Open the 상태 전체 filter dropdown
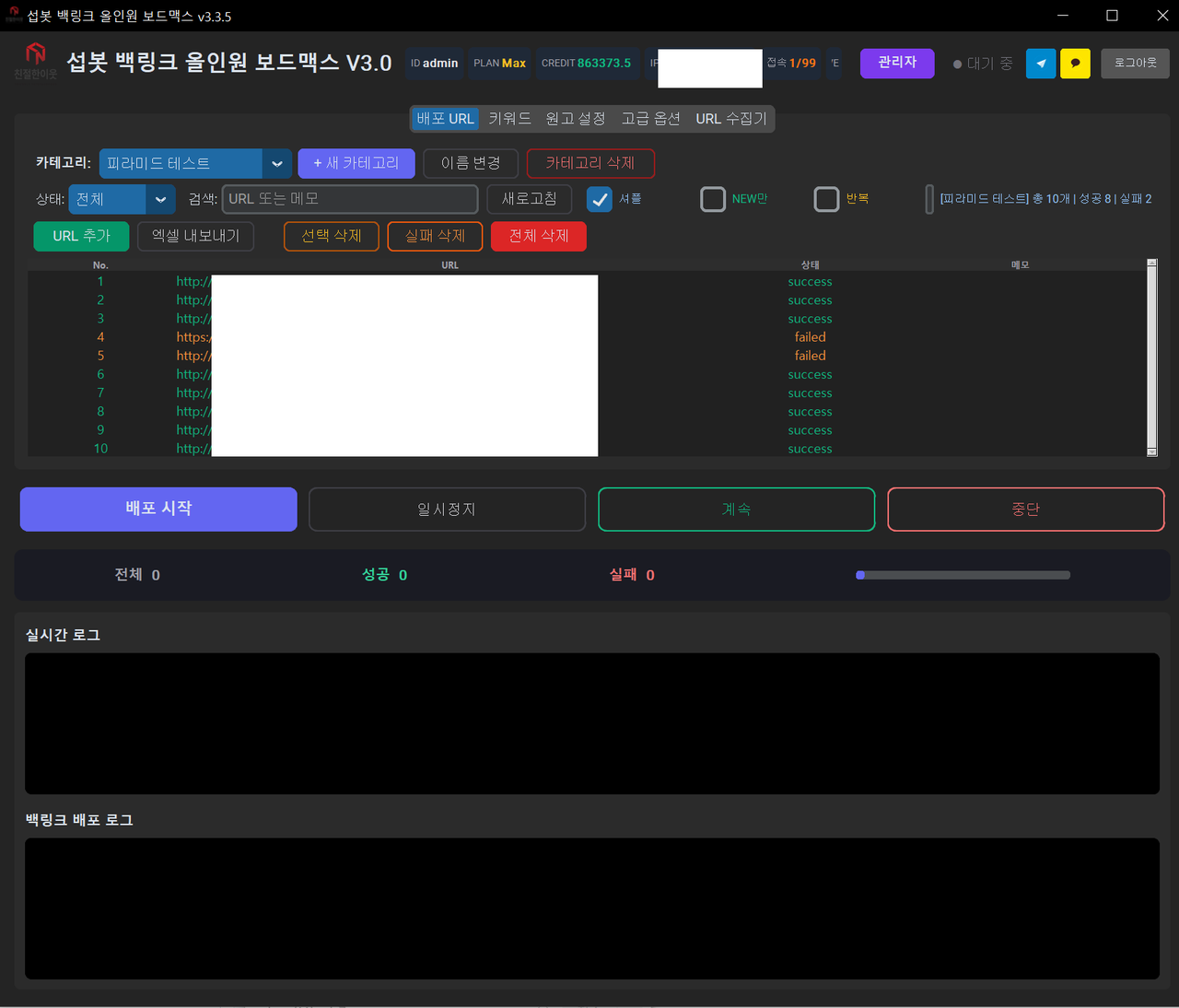This screenshot has width=1179, height=1008. 122,199
